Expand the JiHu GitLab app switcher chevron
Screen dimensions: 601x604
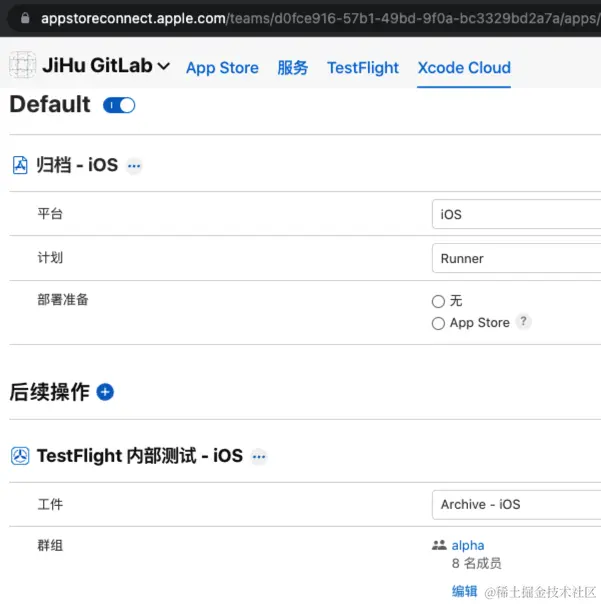164,66
